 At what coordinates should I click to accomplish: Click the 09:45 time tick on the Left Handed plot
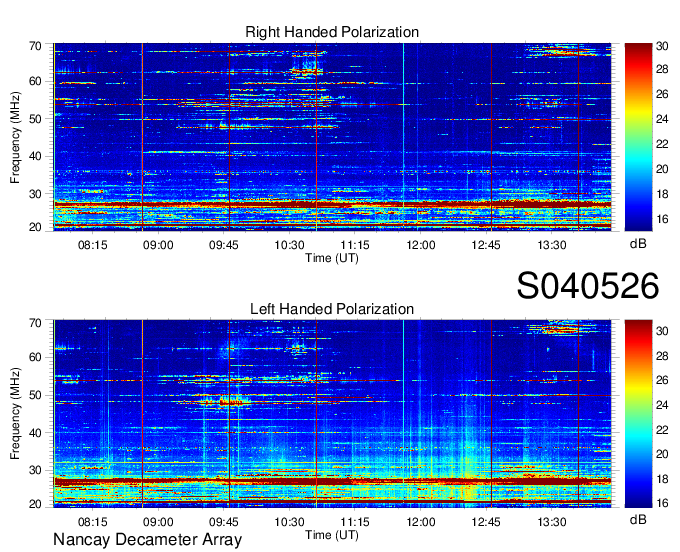(x=224, y=522)
